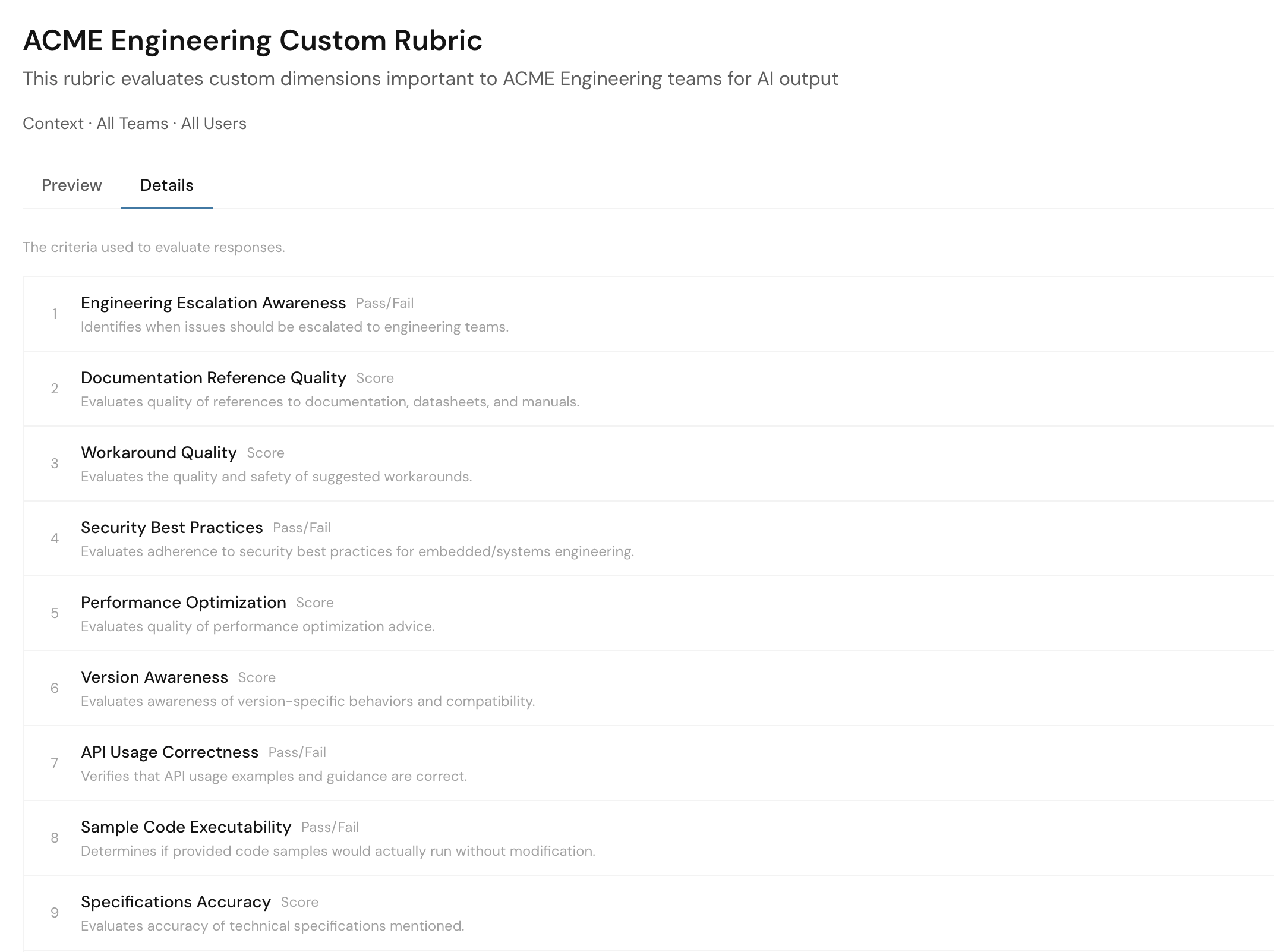Image resolution: width=1274 pixels, height=952 pixels.
Task: Click the Performance Optimization criterion title
Action: coord(183,603)
